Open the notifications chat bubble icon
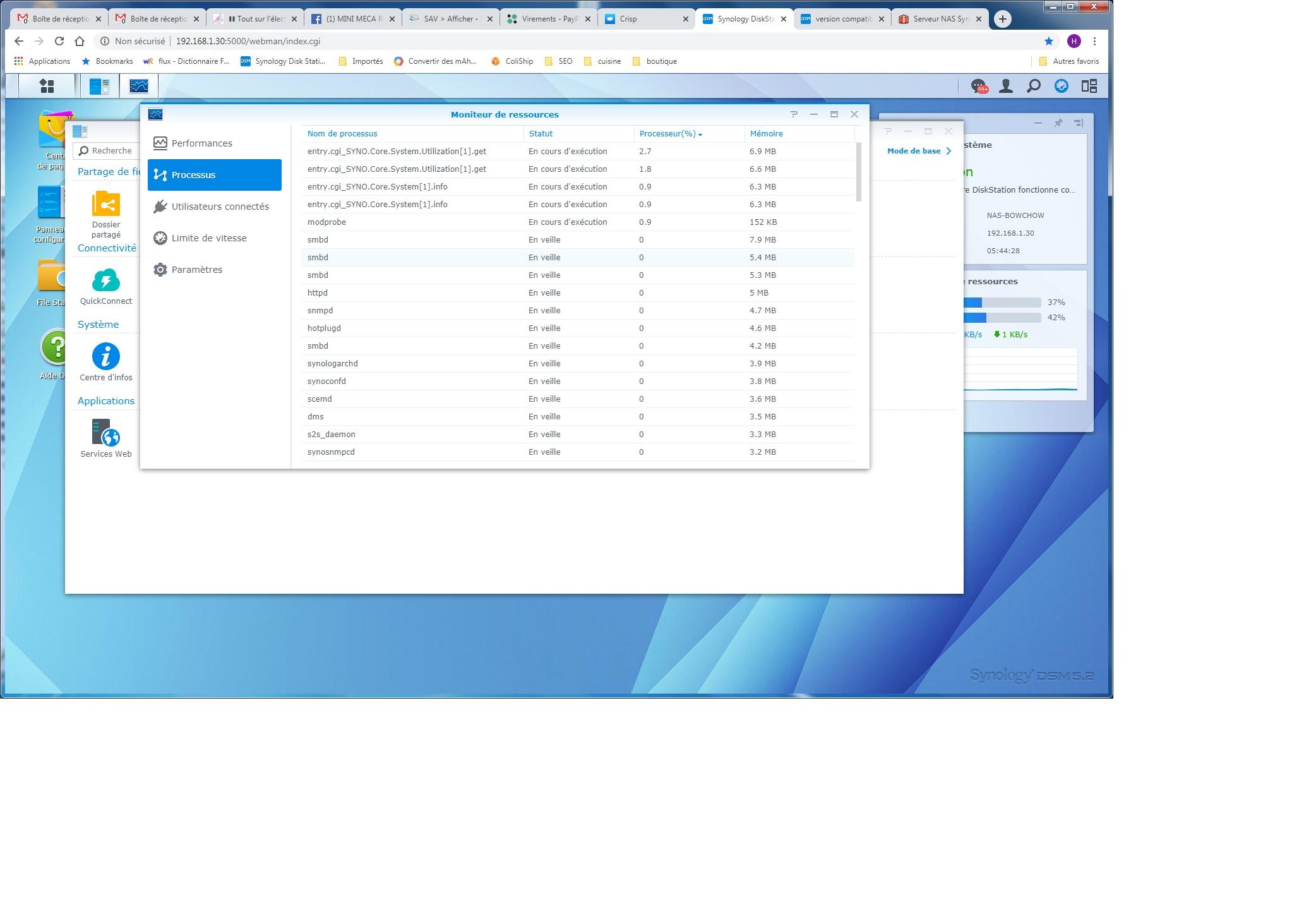Image resolution: width=1316 pixels, height=902 pixels. (x=978, y=86)
